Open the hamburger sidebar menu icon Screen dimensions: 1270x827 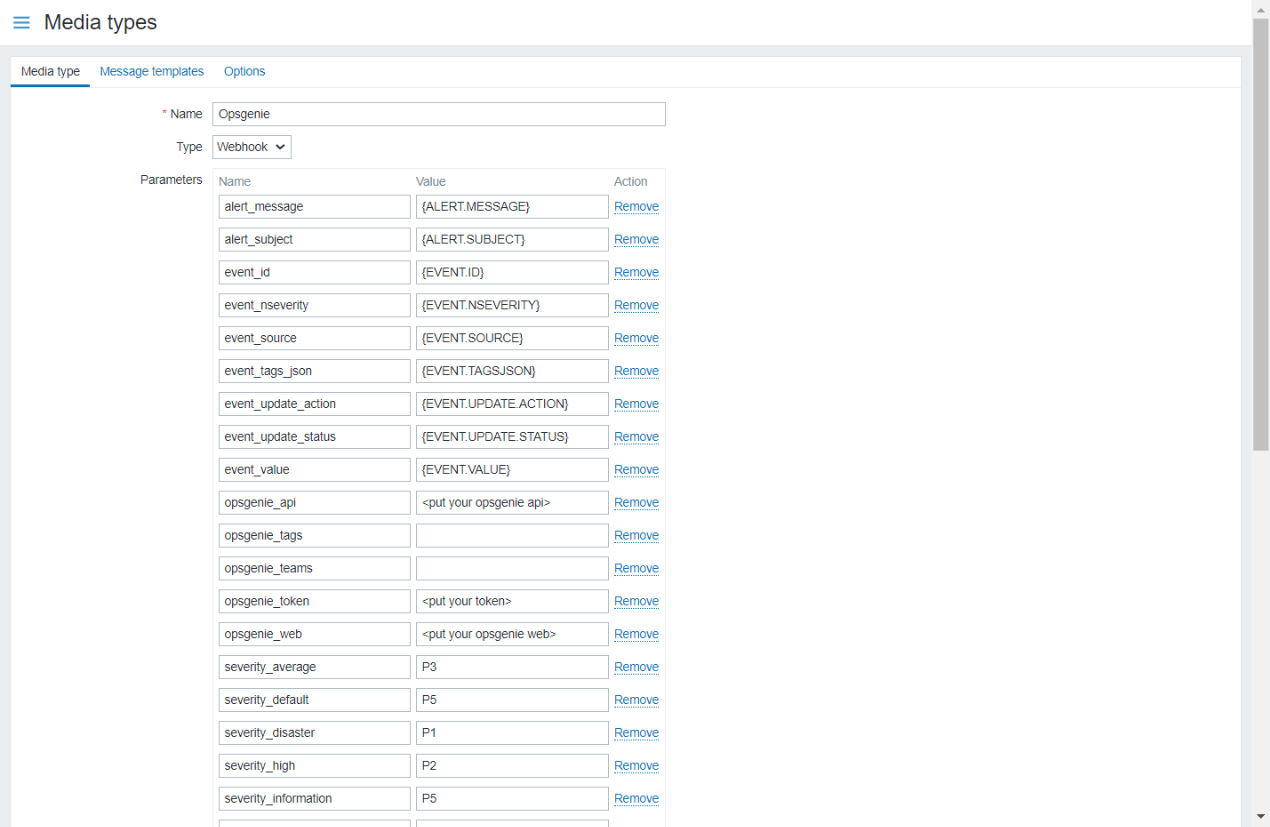pyautogui.click(x=21, y=23)
